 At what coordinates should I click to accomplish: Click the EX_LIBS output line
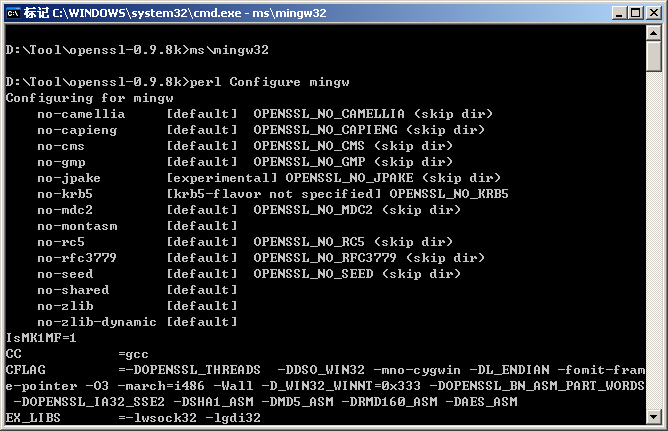point(120,417)
